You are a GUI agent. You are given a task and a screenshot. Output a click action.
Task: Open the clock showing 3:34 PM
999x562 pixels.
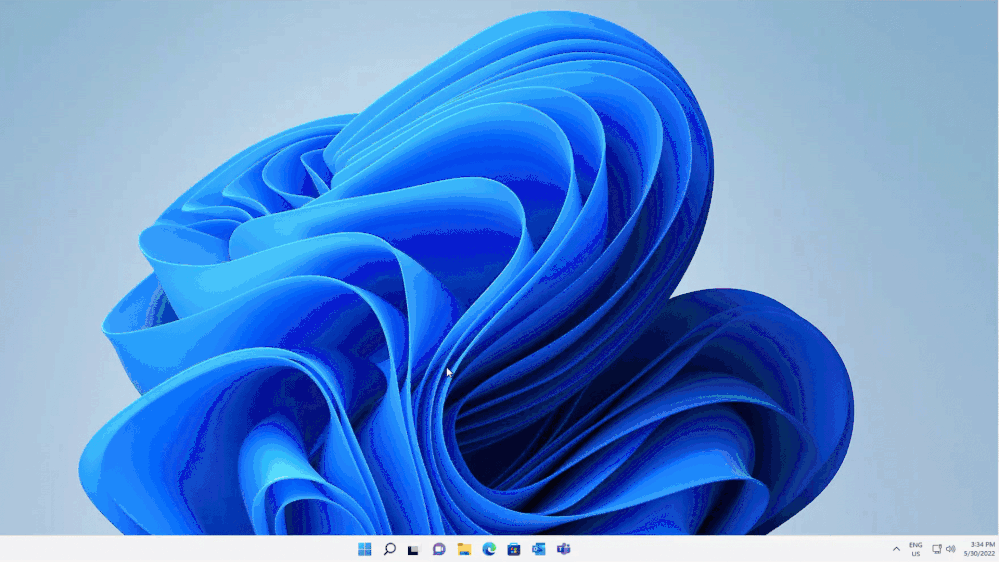point(980,549)
